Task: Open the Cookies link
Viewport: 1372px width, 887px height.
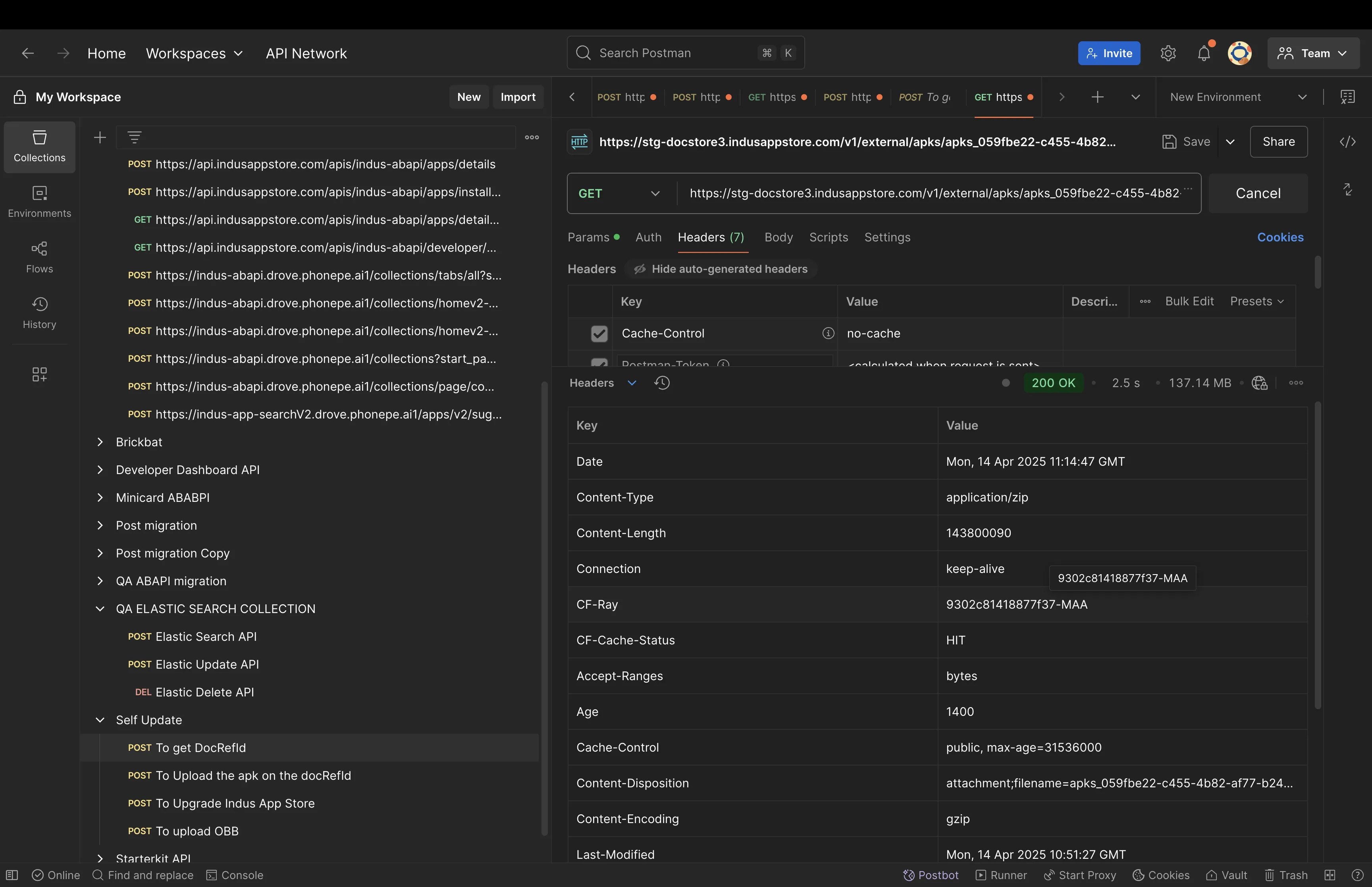Action: [x=1280, y=237]
